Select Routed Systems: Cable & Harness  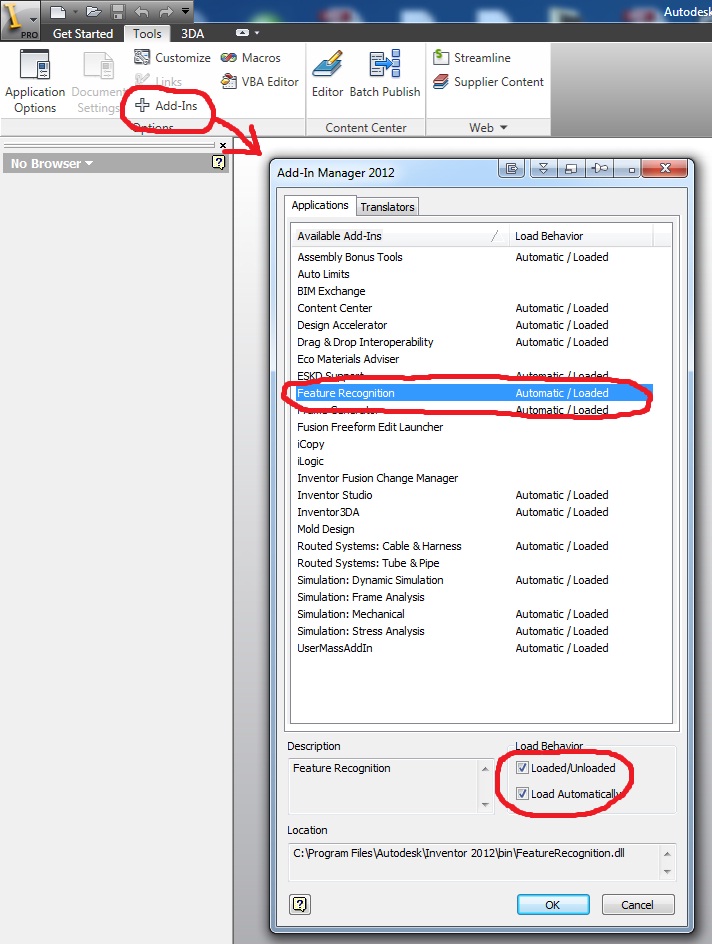pyautogui.click(x=474, y=546)
